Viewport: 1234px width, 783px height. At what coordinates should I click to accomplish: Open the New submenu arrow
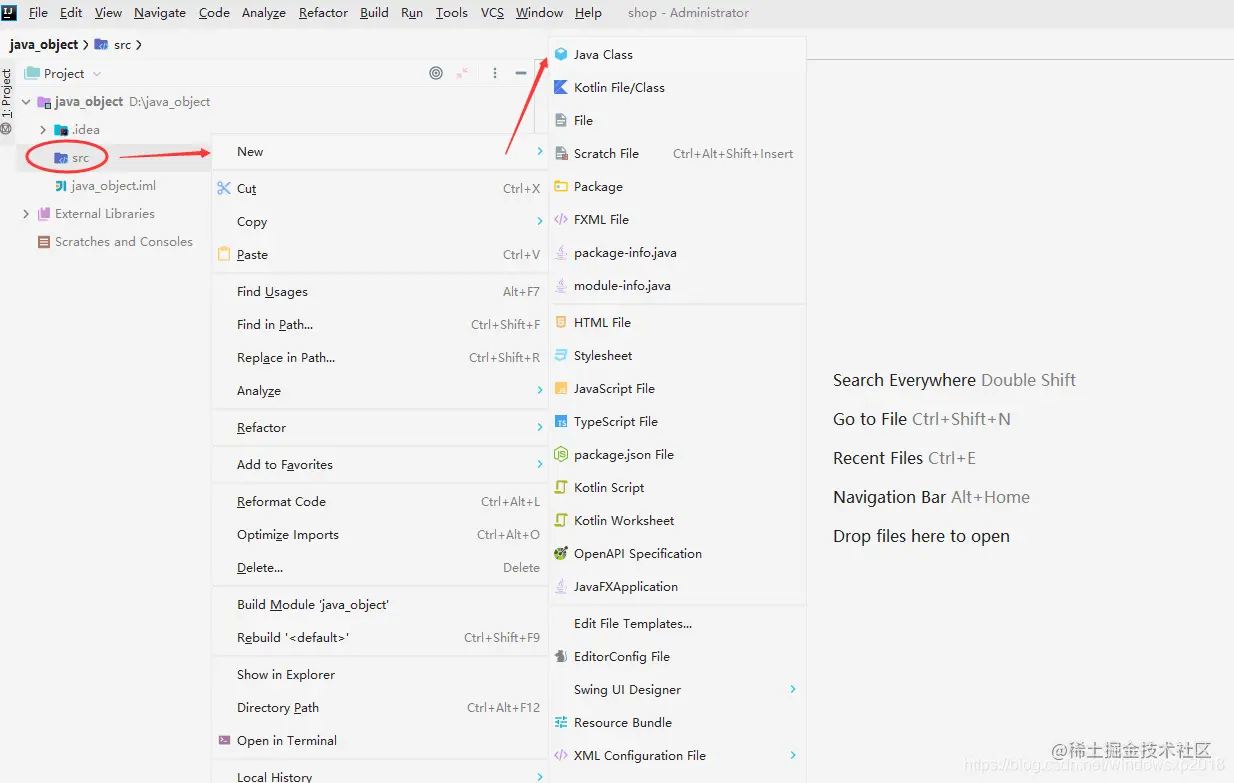coord(540,152)
